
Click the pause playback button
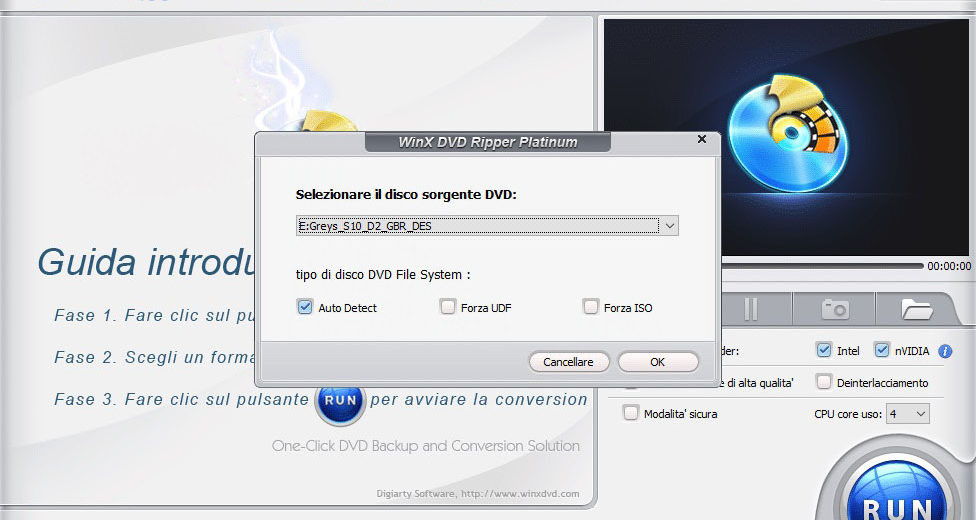[x=751, y=309]
